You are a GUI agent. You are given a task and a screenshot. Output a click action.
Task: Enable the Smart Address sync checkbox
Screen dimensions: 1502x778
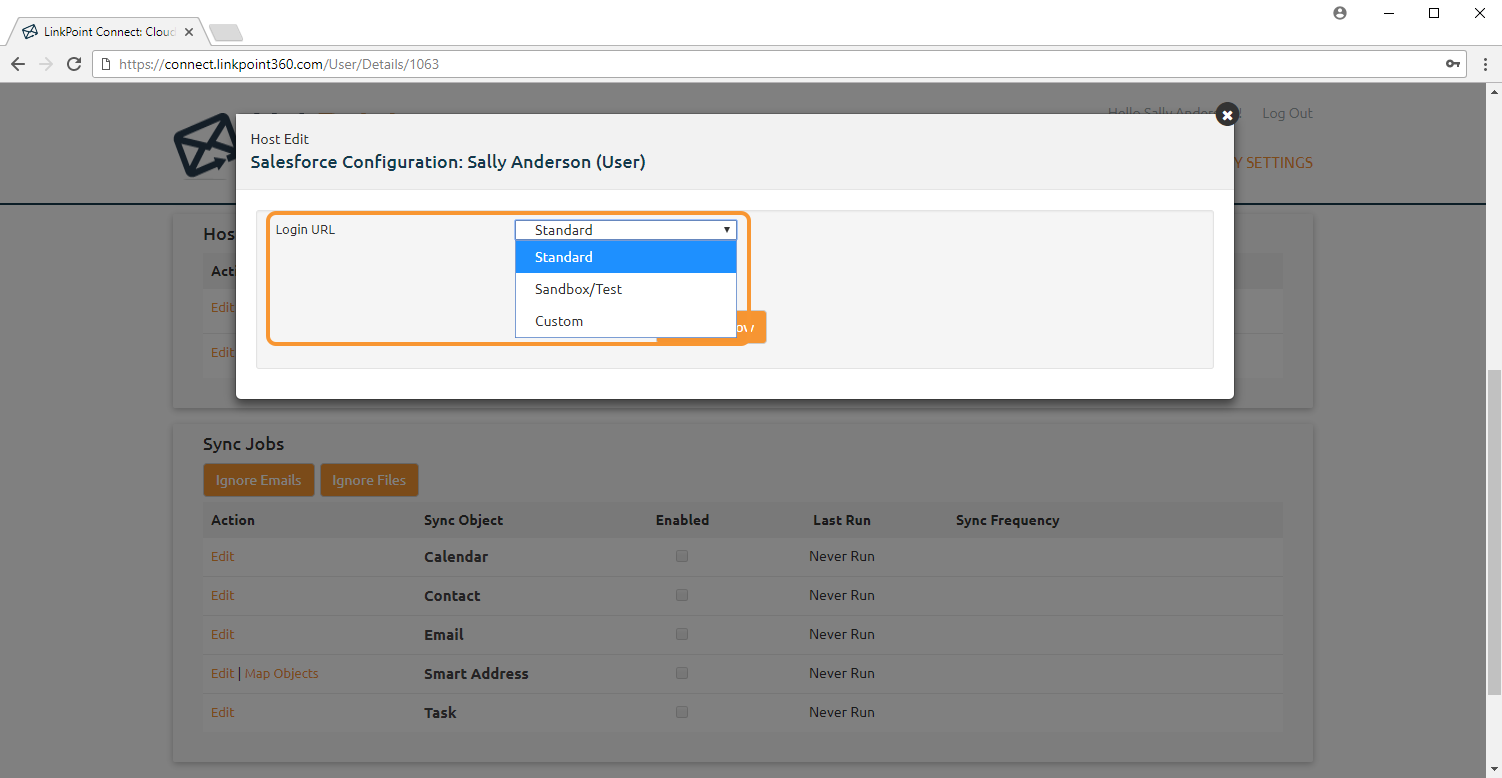(682, 673)
